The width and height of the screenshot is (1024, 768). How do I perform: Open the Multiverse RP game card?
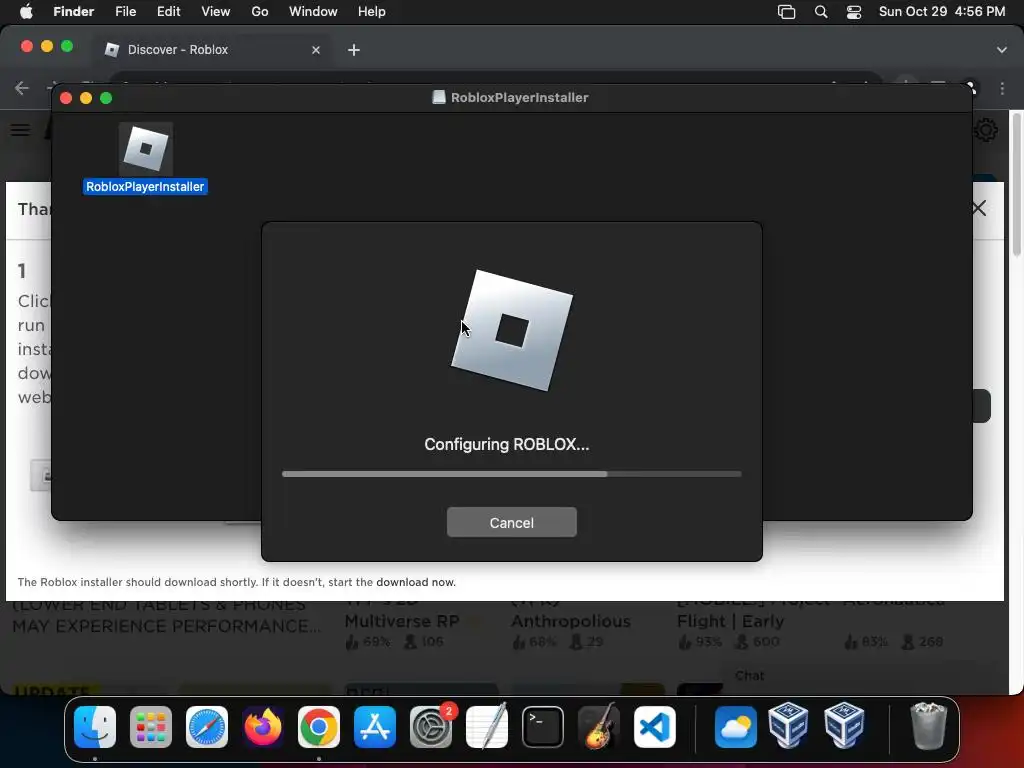402,621
